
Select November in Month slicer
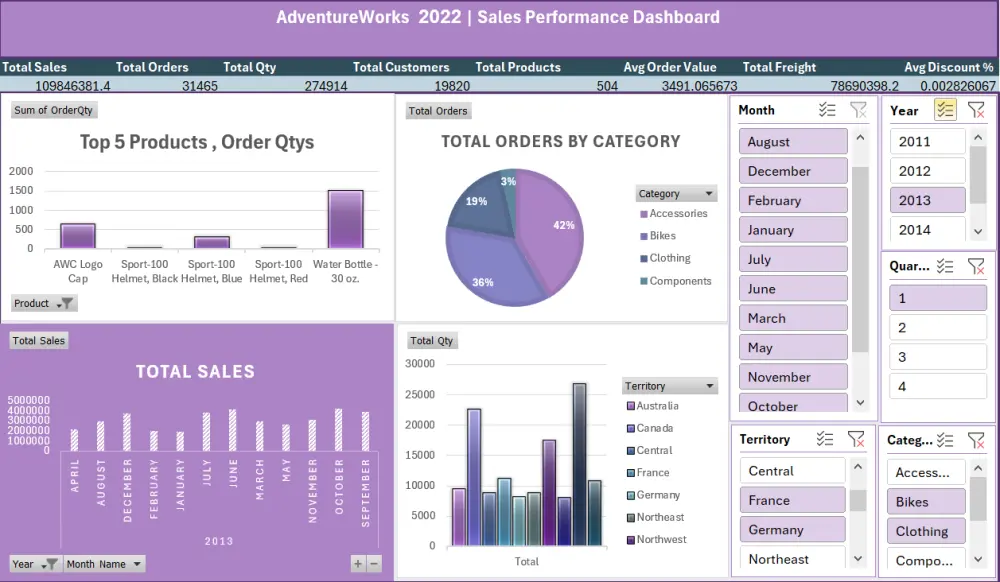pyautogui.click(x=793, y=377)
